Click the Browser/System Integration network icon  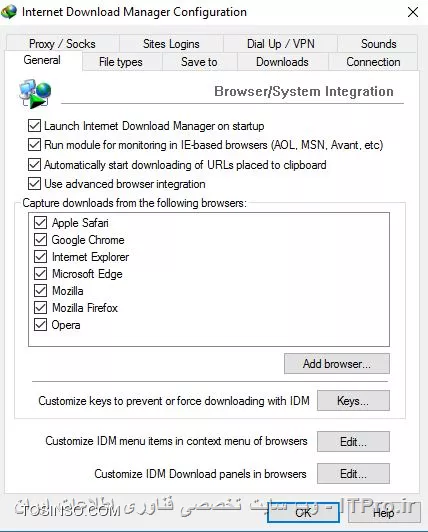pyautogui.click(x=35, y=94)
